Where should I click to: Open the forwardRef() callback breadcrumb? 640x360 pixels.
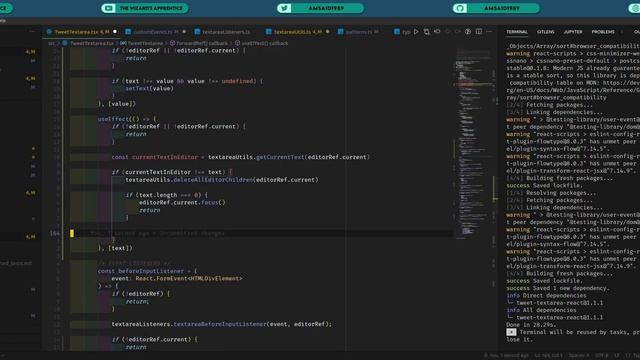199,43
